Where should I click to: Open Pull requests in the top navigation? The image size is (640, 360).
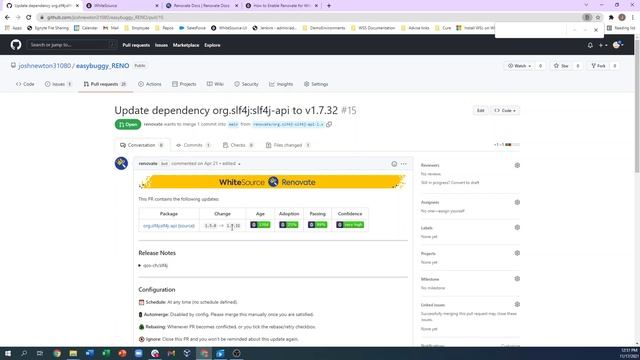click(x=136, y=45)
